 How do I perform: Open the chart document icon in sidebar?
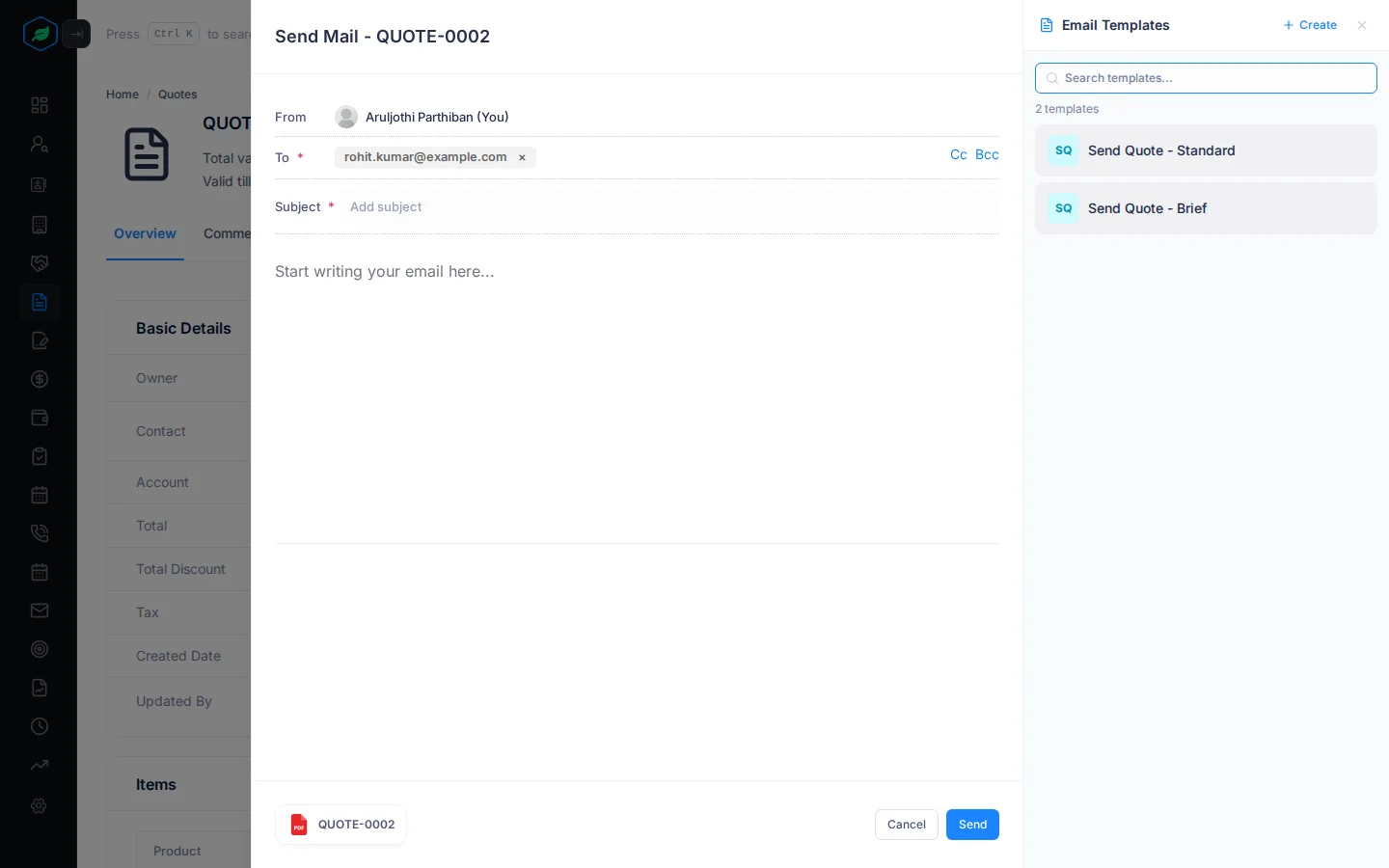40,688
